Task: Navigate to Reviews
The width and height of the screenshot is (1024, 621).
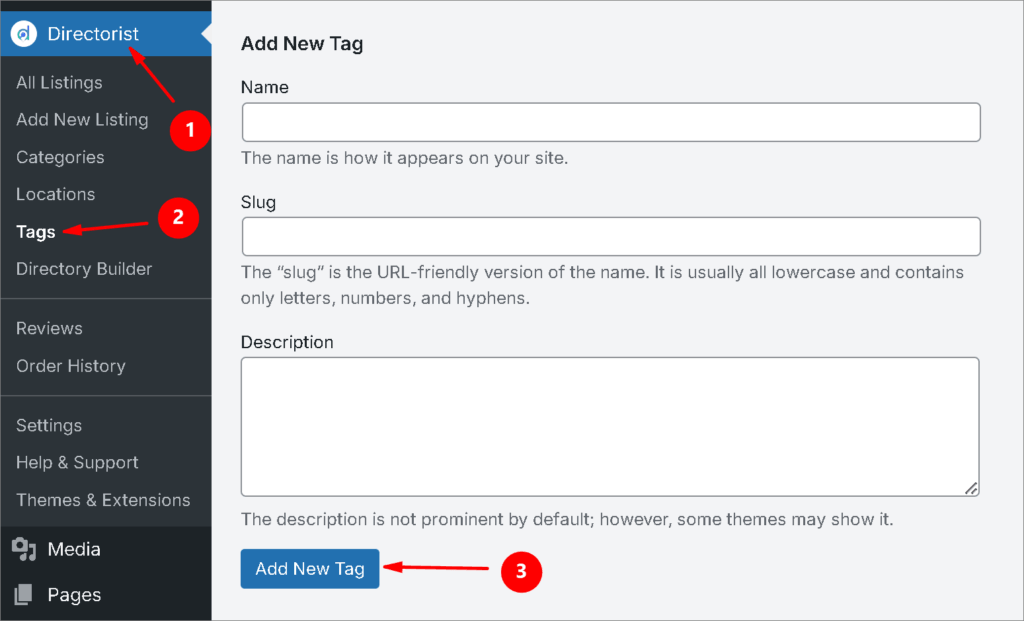Action: point(49,328)
